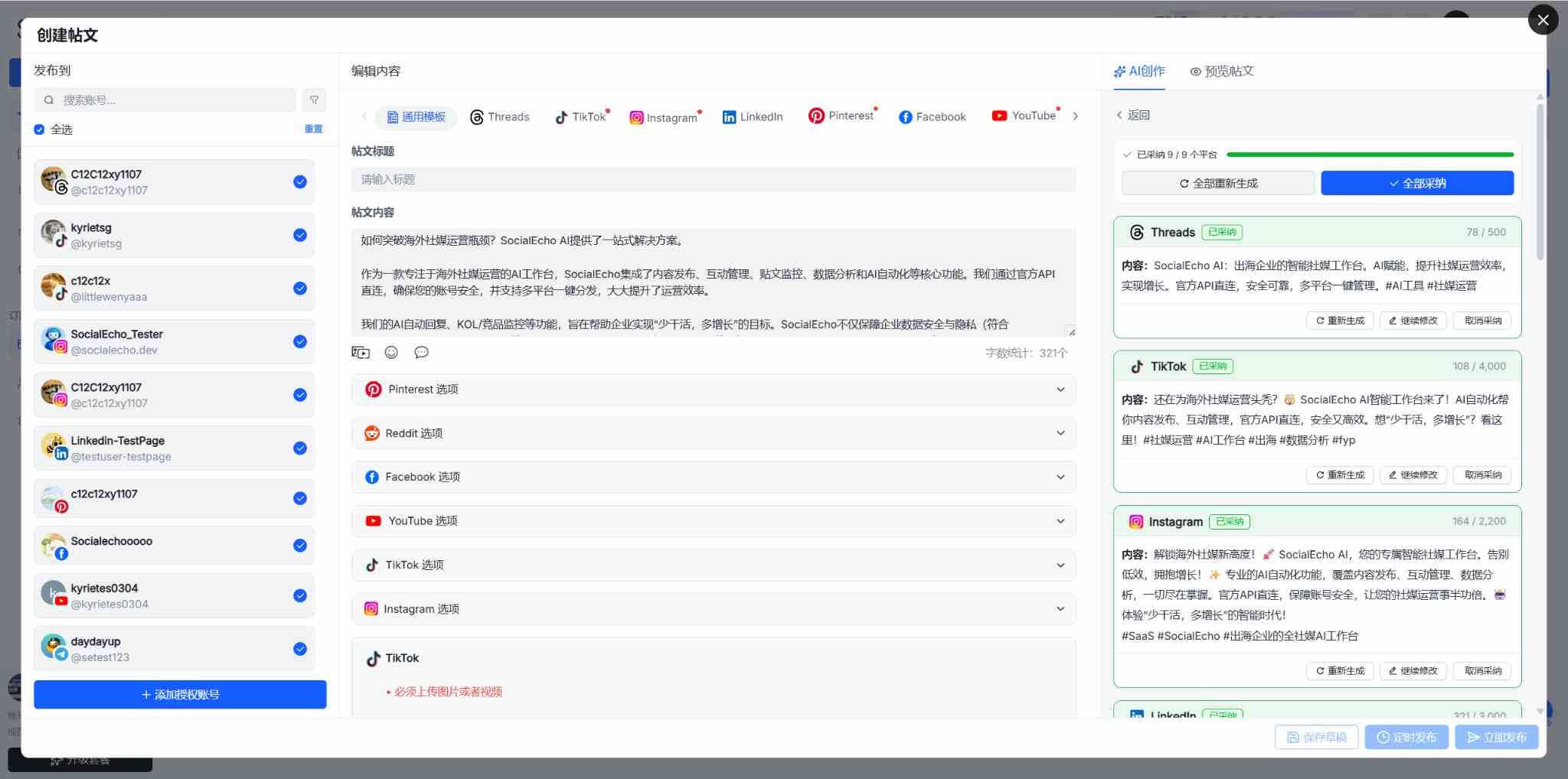Click the 帖文标题 title input field
Image resolution: width=1568 pixels, height=779 pixels.
(x=714, y=180)
